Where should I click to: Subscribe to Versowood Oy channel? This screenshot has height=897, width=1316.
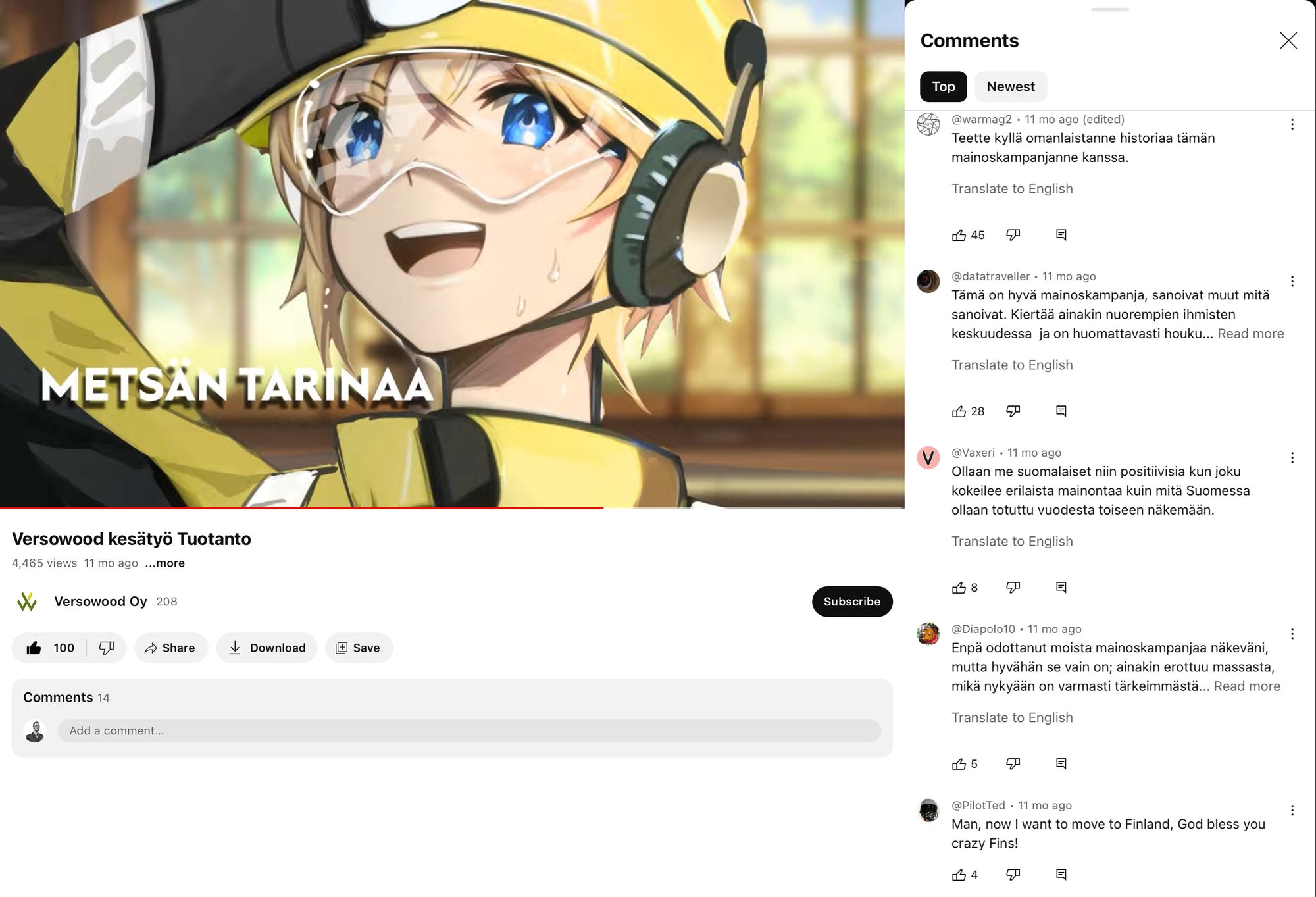[x=852, y=602]
